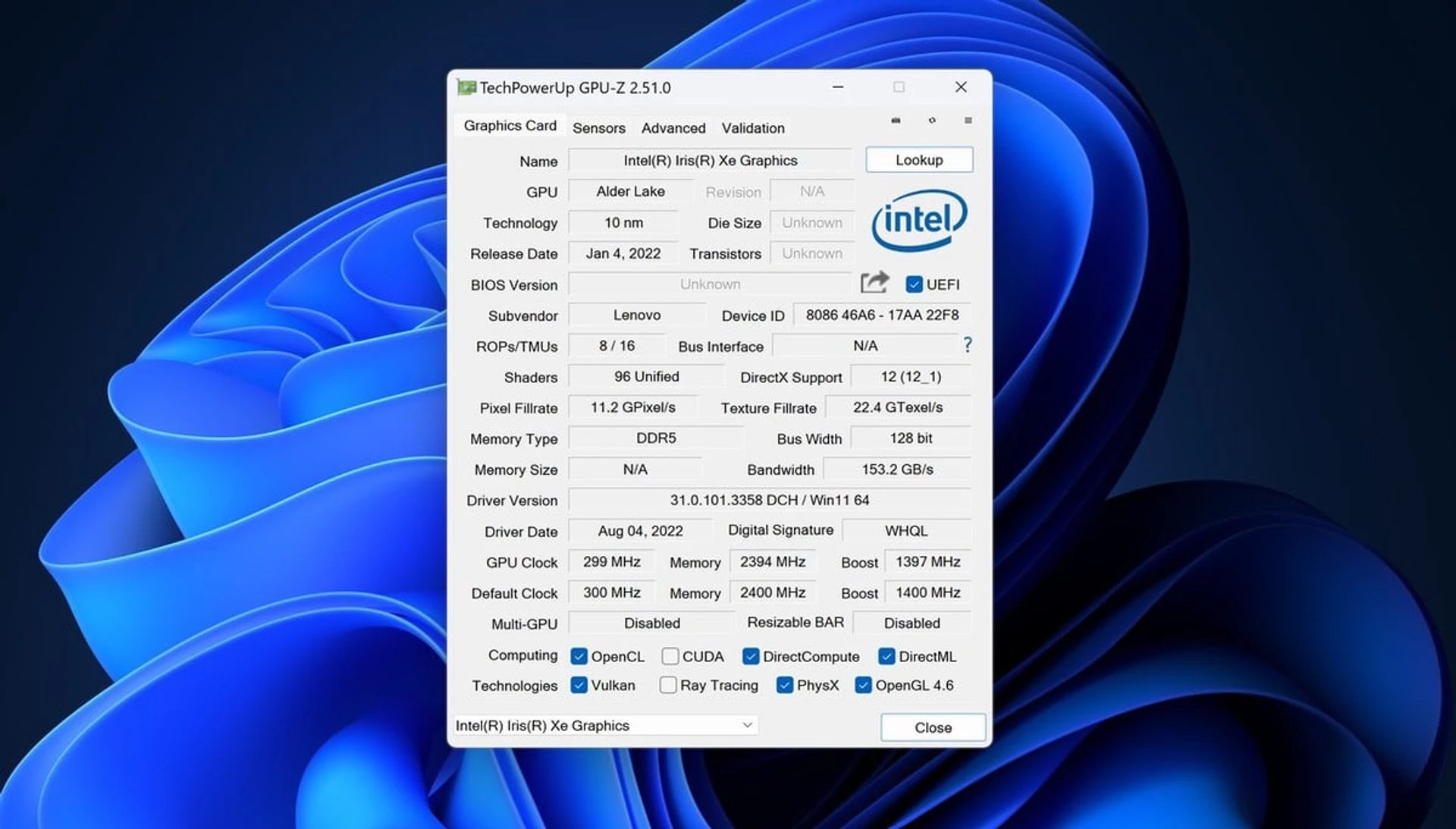Screen dimensions: 1456x829
Task: Toggle the Ray Tracing checkbox
Action: pos(668,685)
